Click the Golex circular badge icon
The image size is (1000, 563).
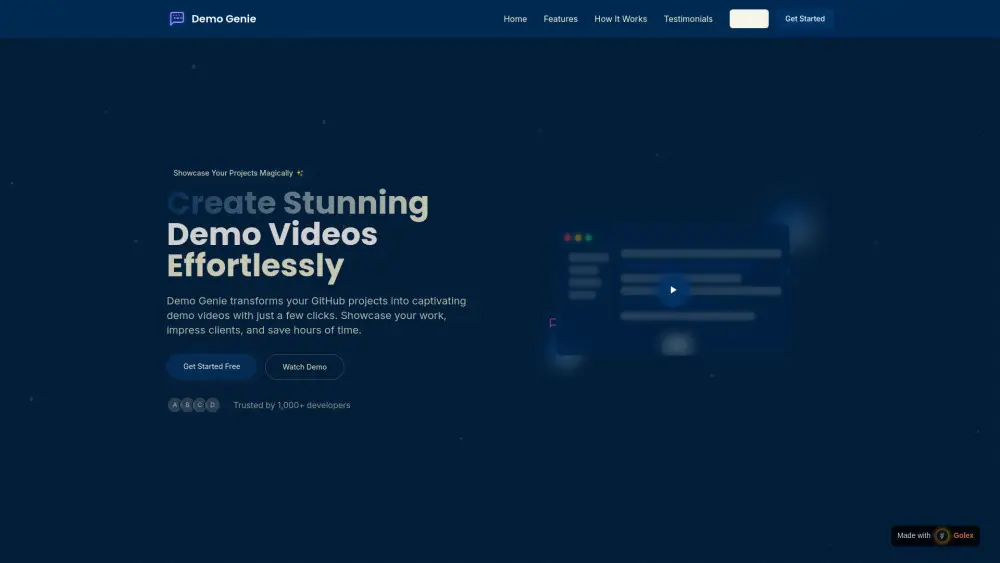coord(942,536)
